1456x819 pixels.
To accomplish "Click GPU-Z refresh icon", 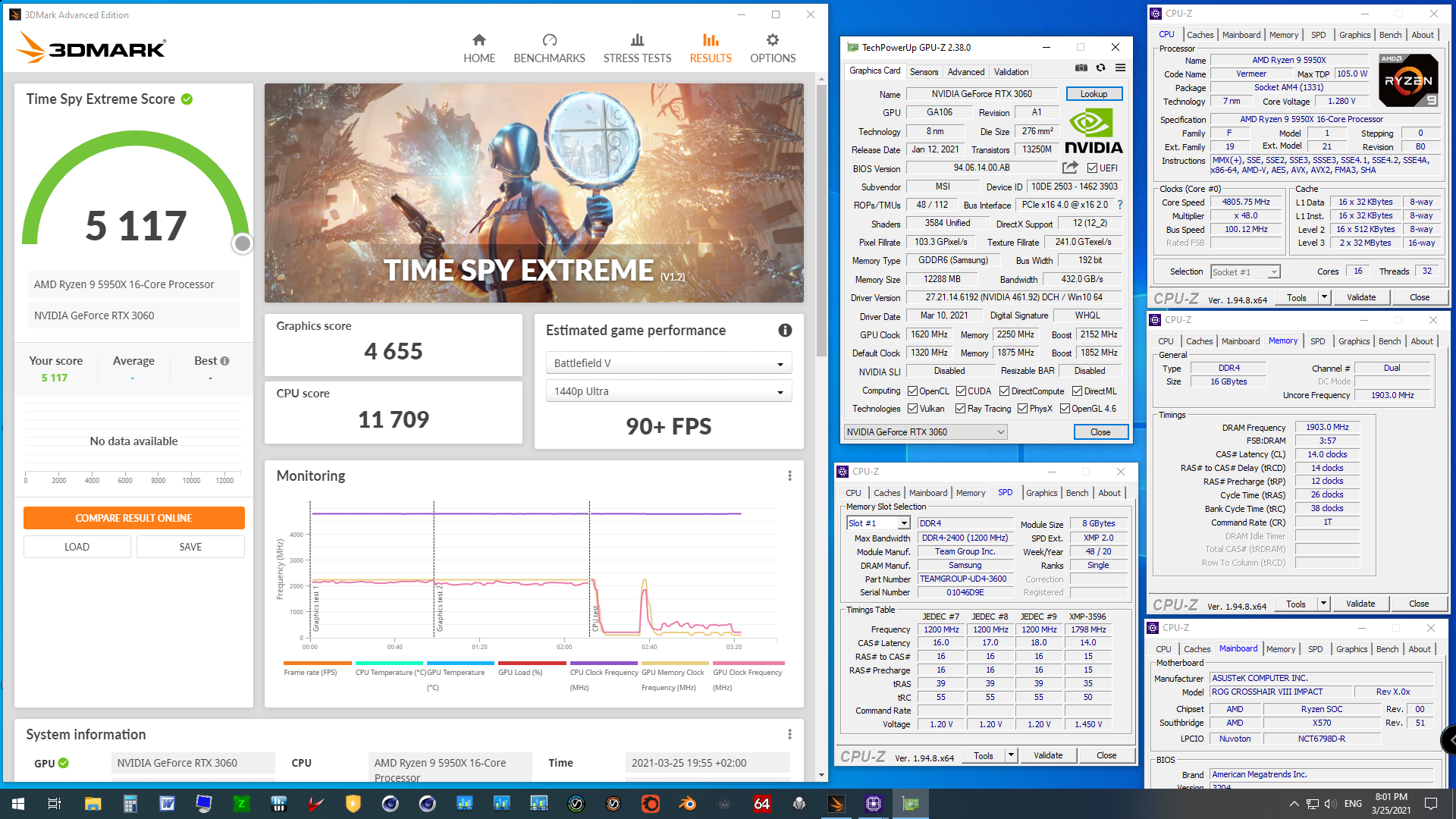I will point(1101,67).
